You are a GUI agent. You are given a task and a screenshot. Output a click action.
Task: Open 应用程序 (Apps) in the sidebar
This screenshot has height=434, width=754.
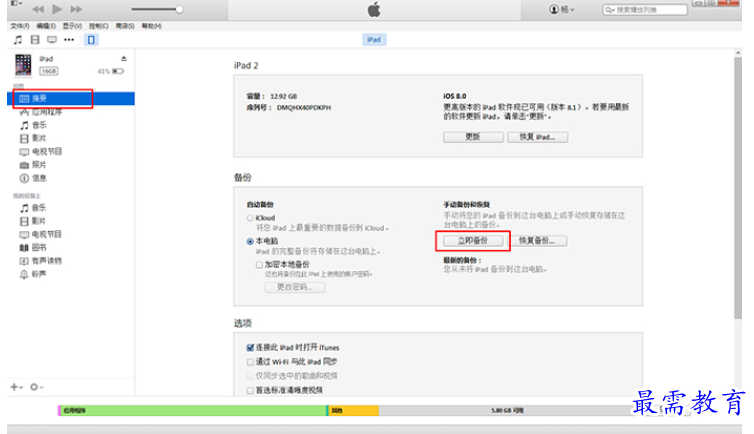pyautogui.click(x=47, y=112)
